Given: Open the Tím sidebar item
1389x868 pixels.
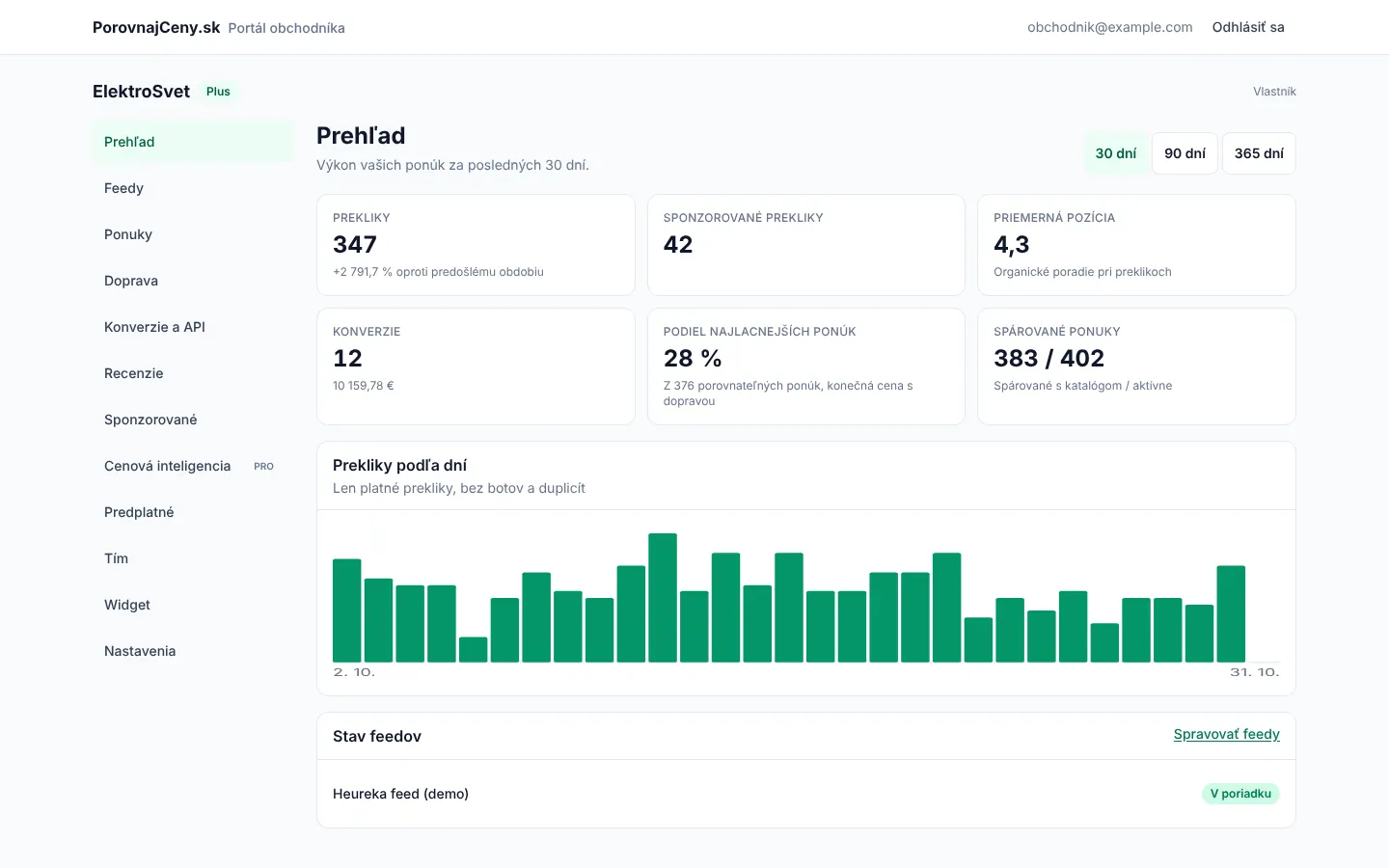Looking at the screenshot, I should click(x=193, y=558).
